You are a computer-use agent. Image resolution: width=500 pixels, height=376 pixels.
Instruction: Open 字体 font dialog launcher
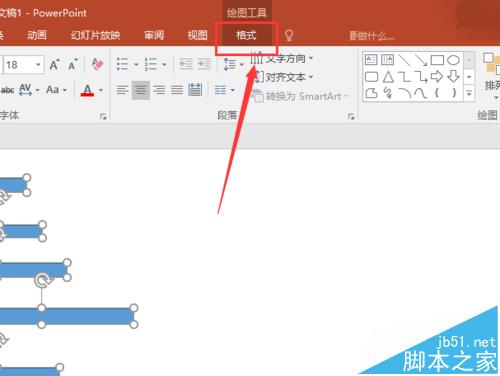pos(103,116)
